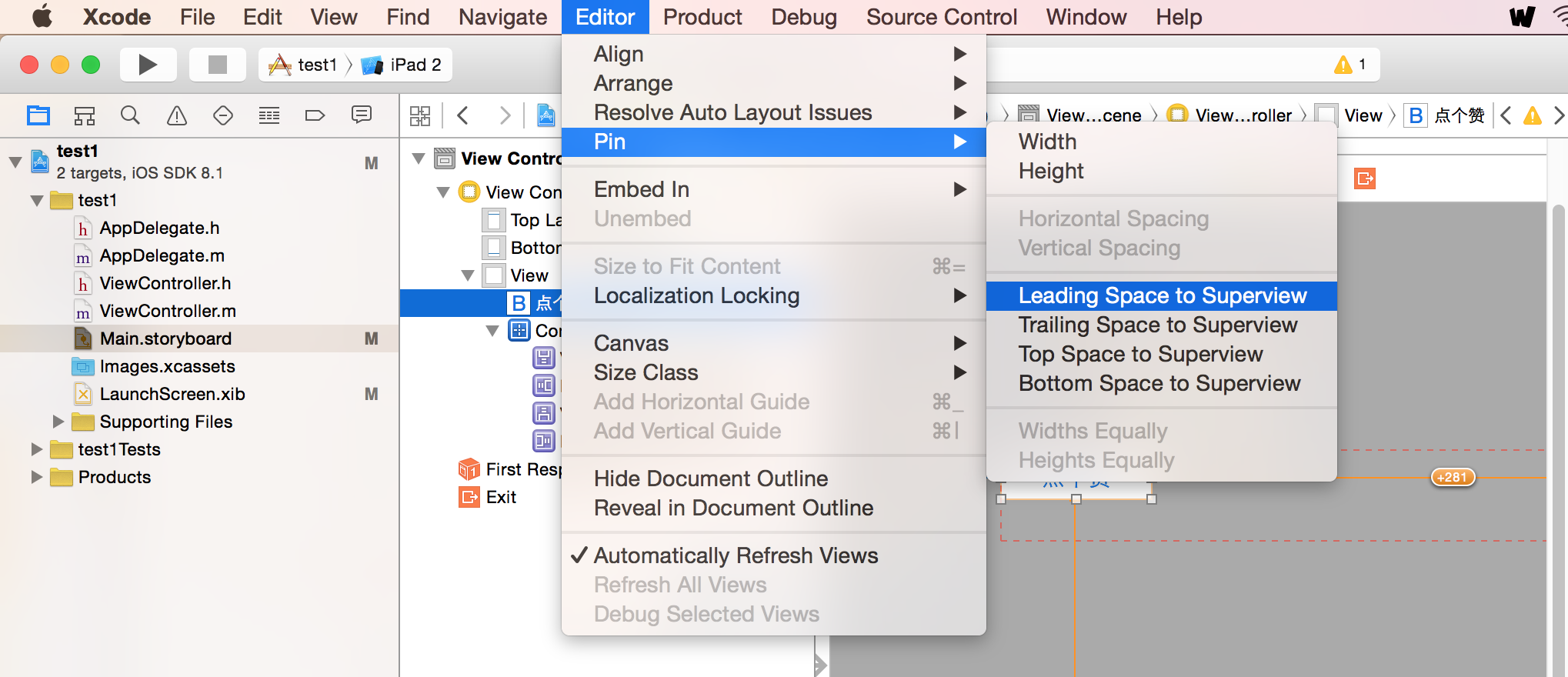Open the Project navigator folder icon
This screenshot has height=677, width=1568.
[x=38, y=115]
